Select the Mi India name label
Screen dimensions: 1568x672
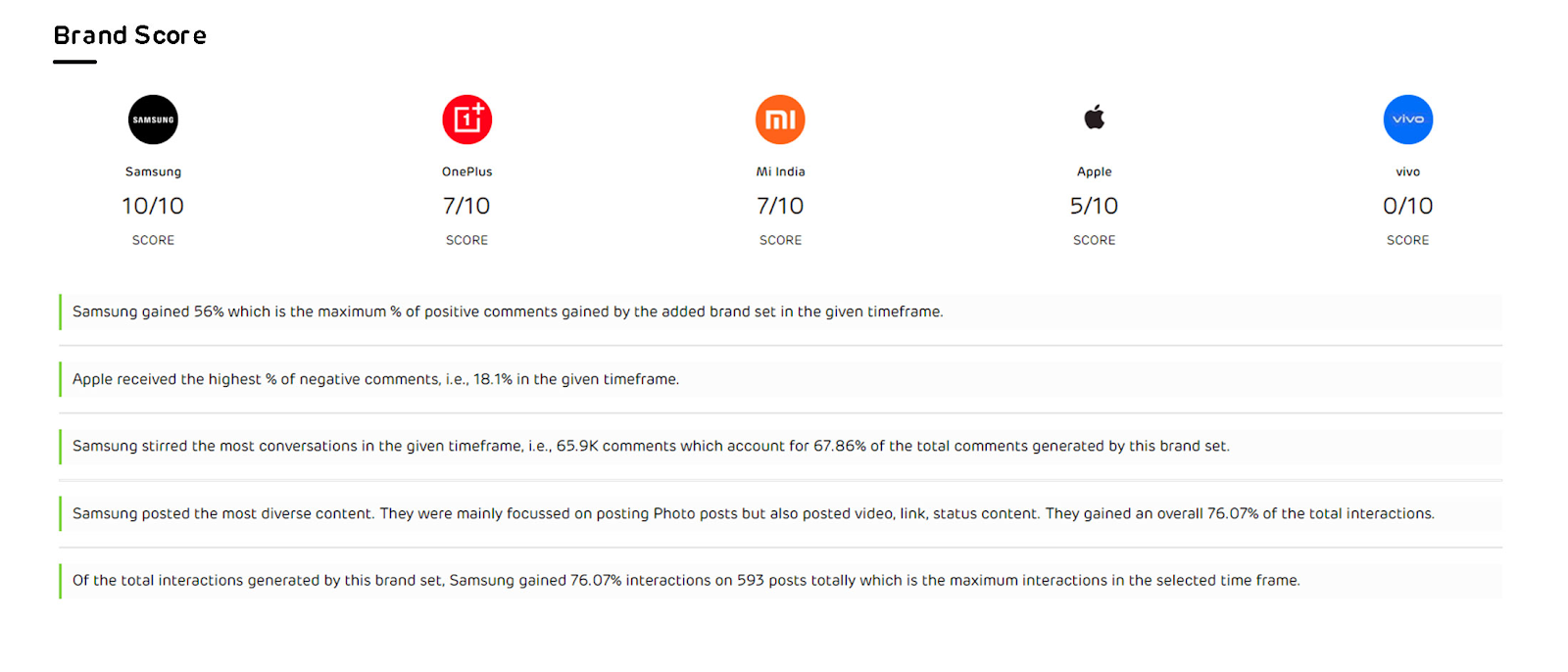[x=780, y=171]
